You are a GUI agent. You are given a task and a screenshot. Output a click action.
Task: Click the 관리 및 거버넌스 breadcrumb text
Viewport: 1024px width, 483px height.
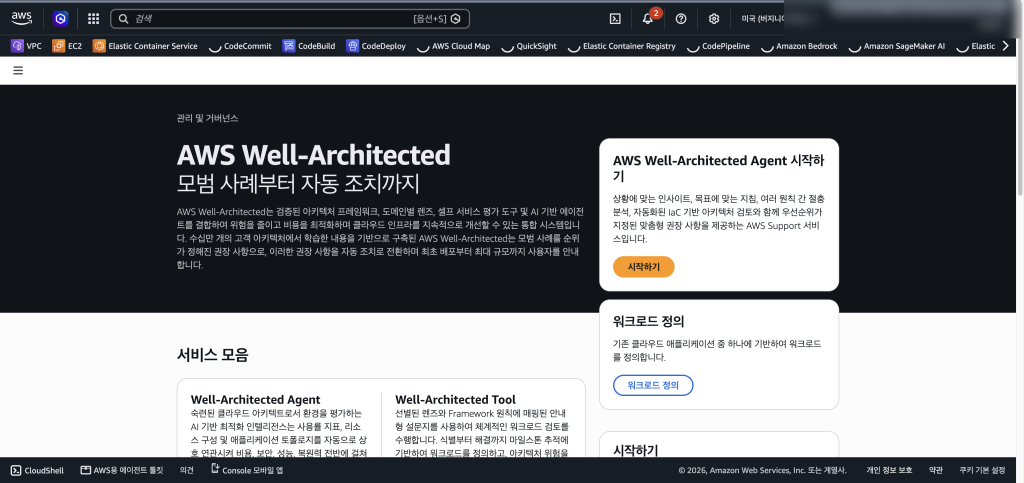pos(208,119)
